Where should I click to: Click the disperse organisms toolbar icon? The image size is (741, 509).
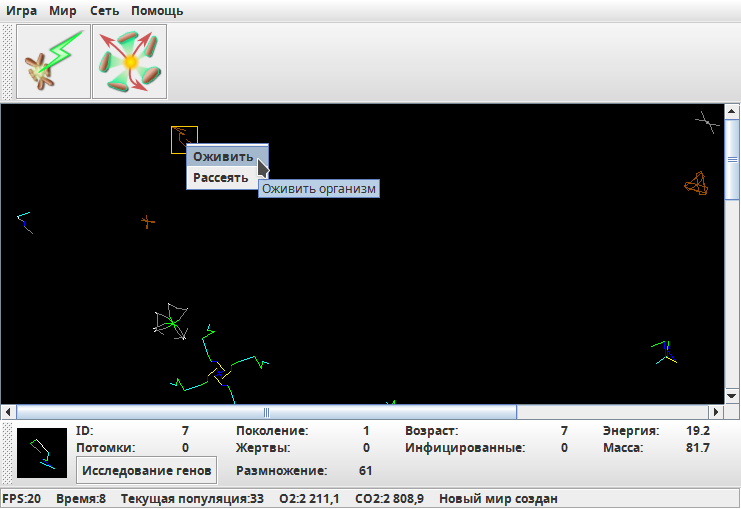[129, 62]
